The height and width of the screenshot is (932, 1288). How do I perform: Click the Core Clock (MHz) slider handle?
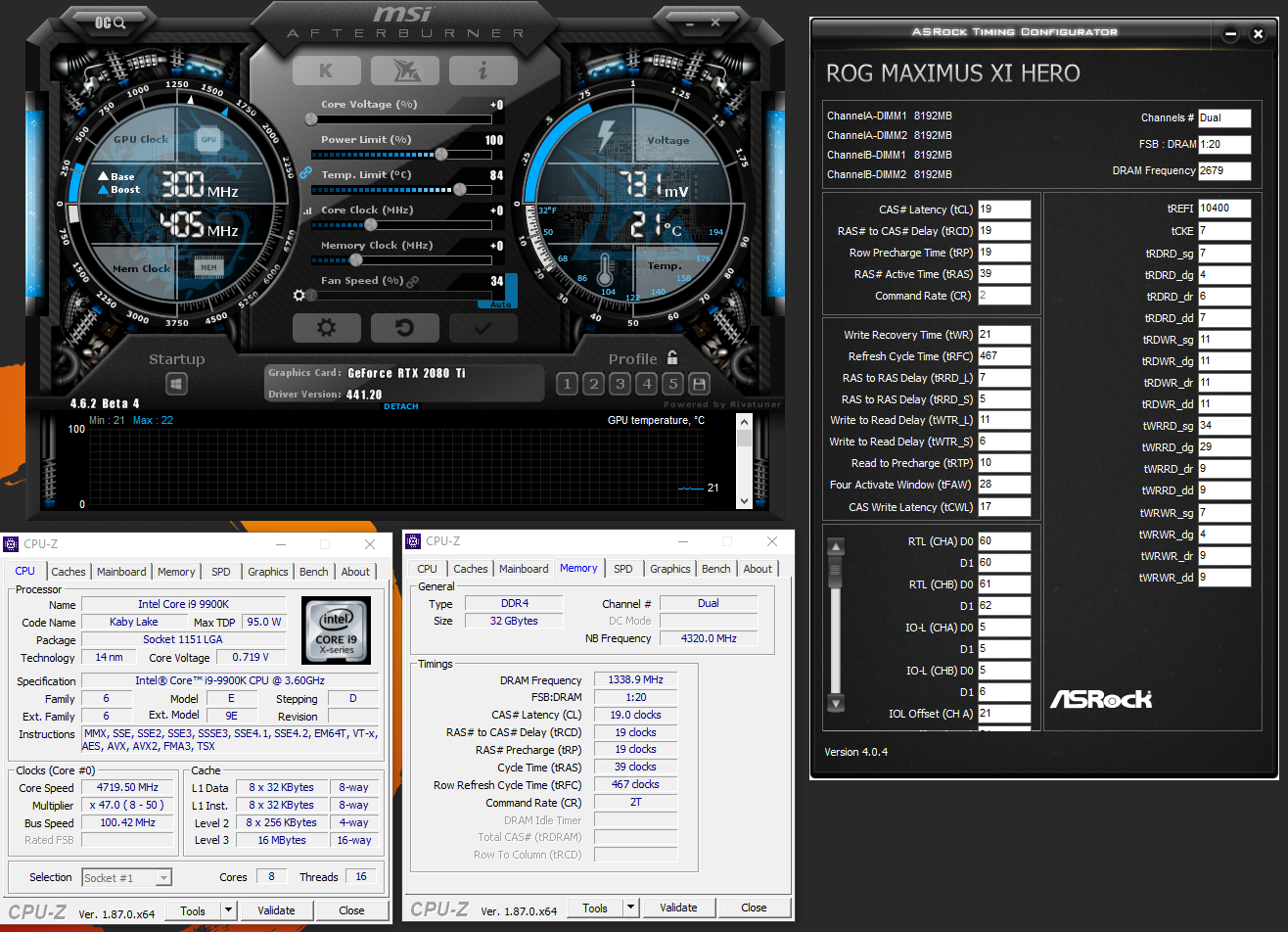370,225
